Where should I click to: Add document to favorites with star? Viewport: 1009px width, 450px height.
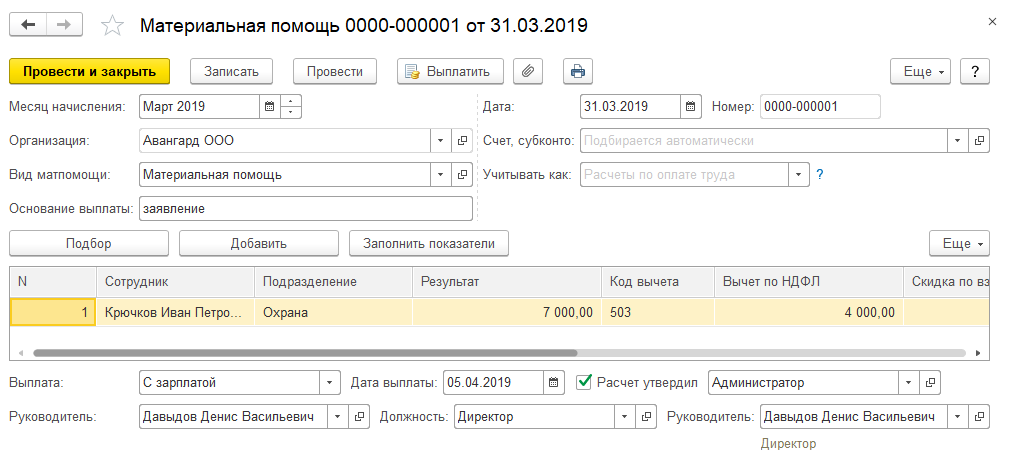click(x=114, y=24)
